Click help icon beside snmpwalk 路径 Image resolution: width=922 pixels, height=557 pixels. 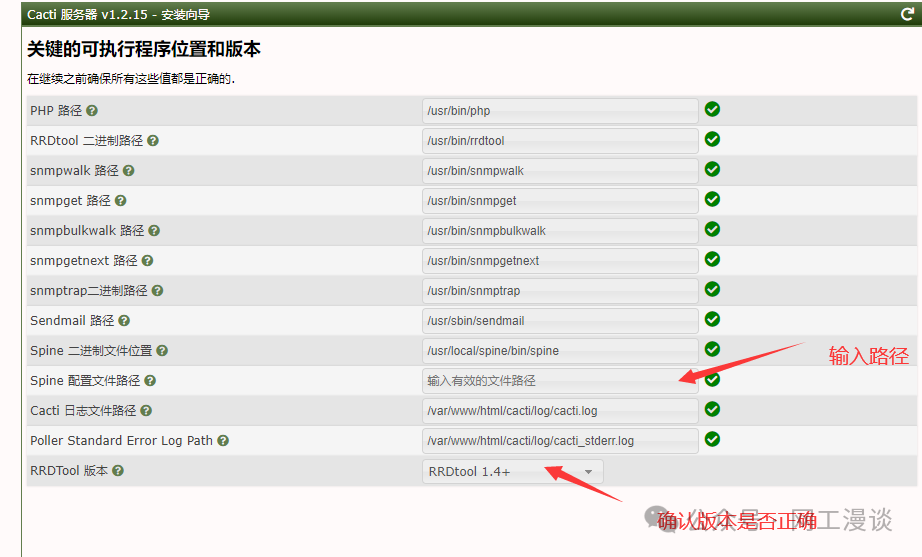pyautogui.click(x=129, y=171)
